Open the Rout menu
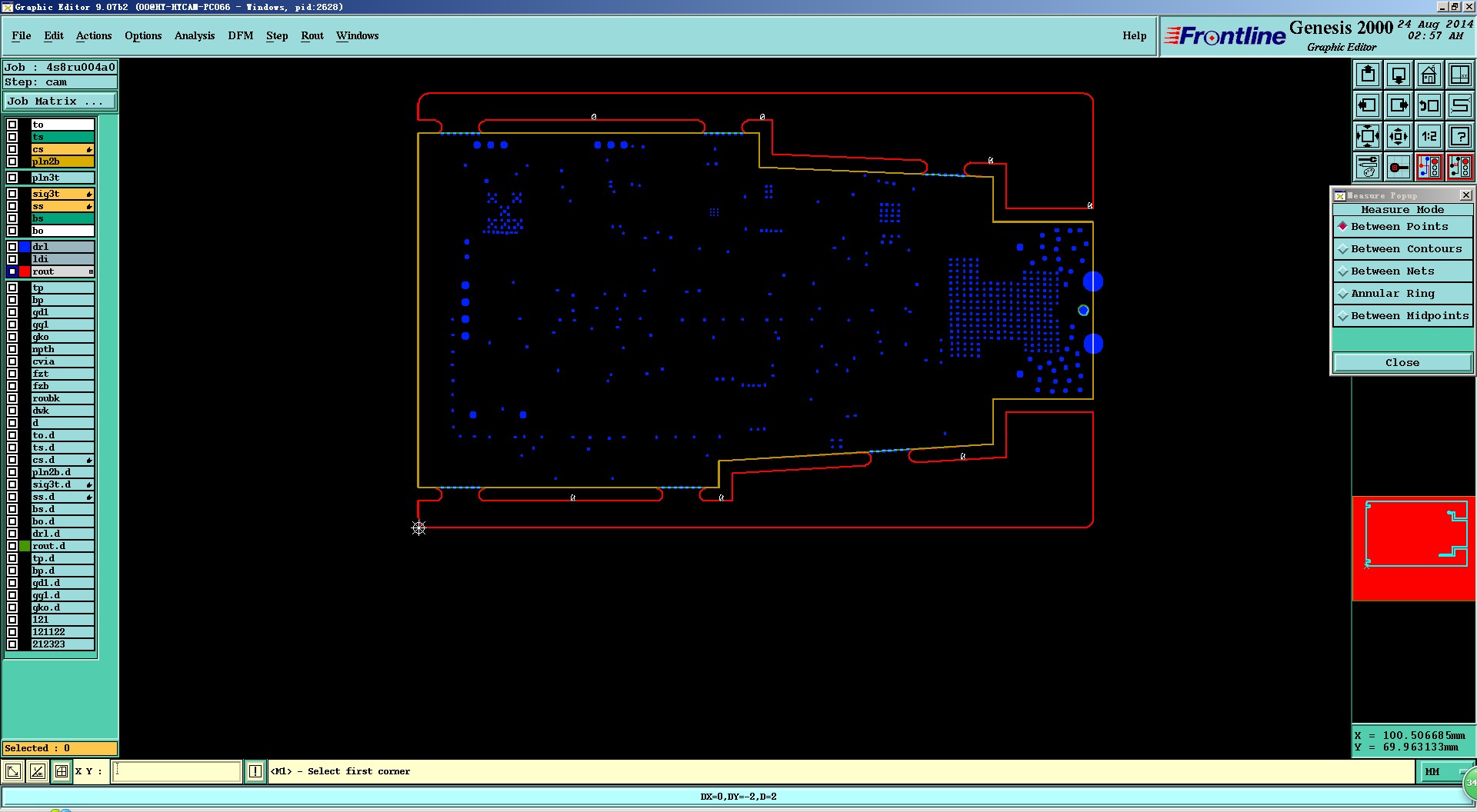Image resolution: width=1477 pixels, height=812 pixels. click(x=312, y=35)
